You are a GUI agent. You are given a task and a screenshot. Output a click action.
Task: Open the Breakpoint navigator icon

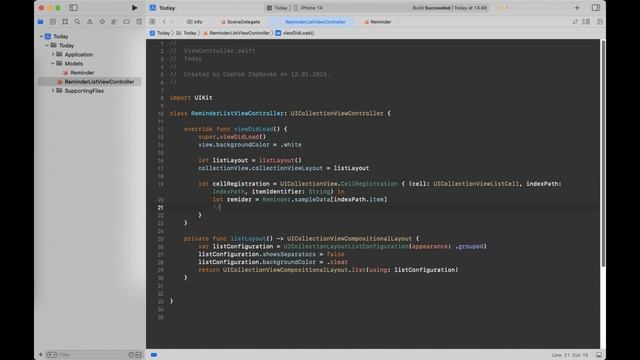pos(127,22)
